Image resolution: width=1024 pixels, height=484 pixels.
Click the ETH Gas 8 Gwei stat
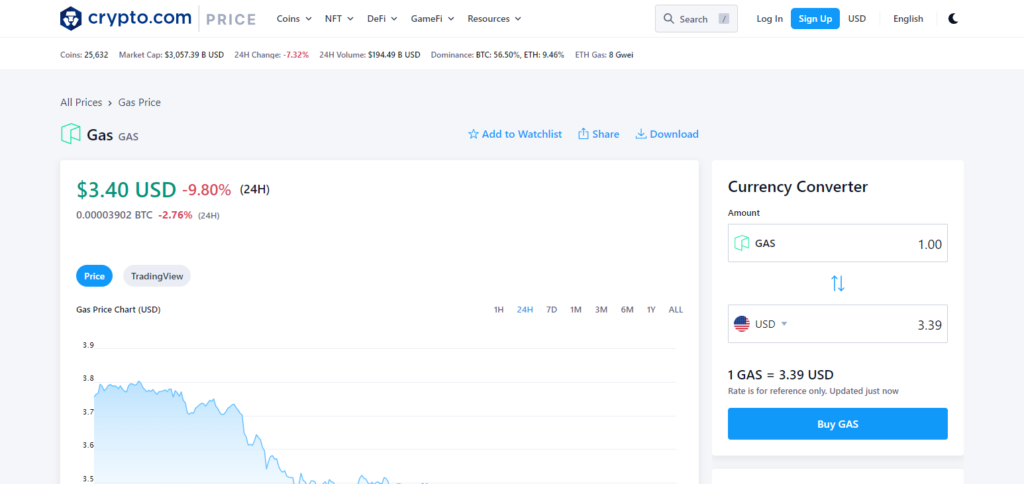(604, 55)
